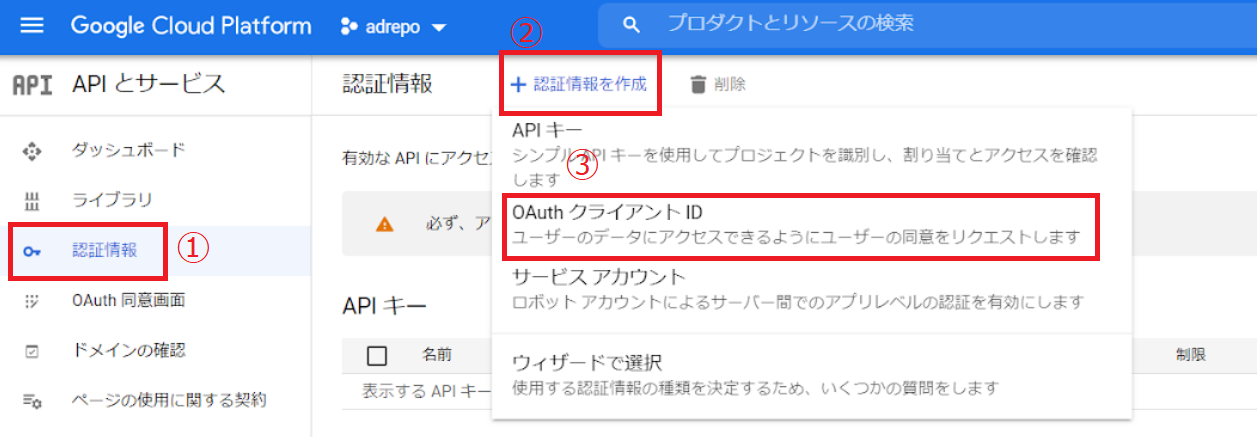The image size is (1257, 437).
Task: Click the domain verification checkbox icon
Action: pyautogui.click(x=31, y=351)
